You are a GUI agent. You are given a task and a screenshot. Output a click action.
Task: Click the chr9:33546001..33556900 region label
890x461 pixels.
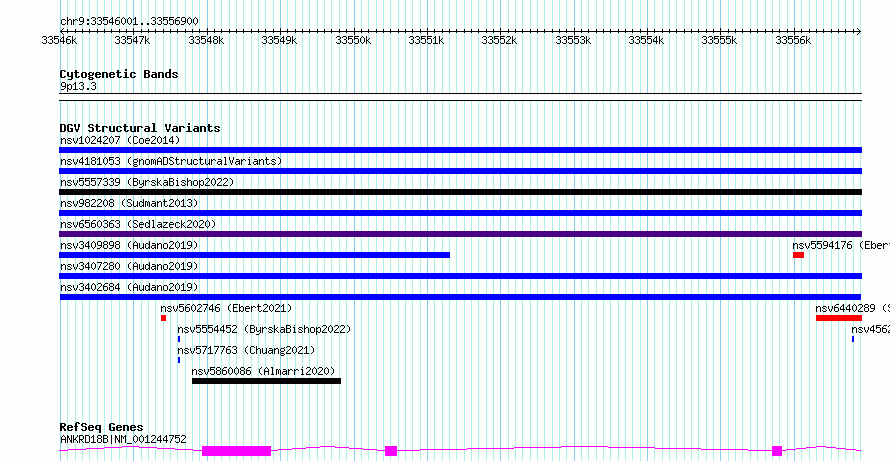pyautogui.click(x=129, y=21)
